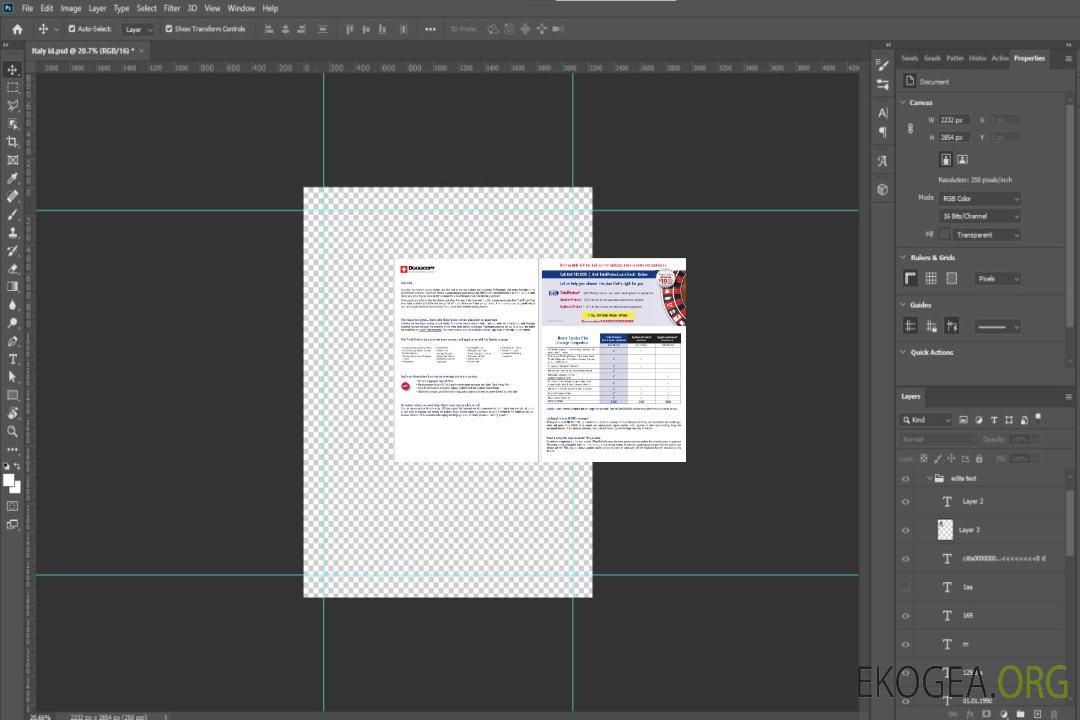Select the Horizontal Type tool

click(12, 359)
